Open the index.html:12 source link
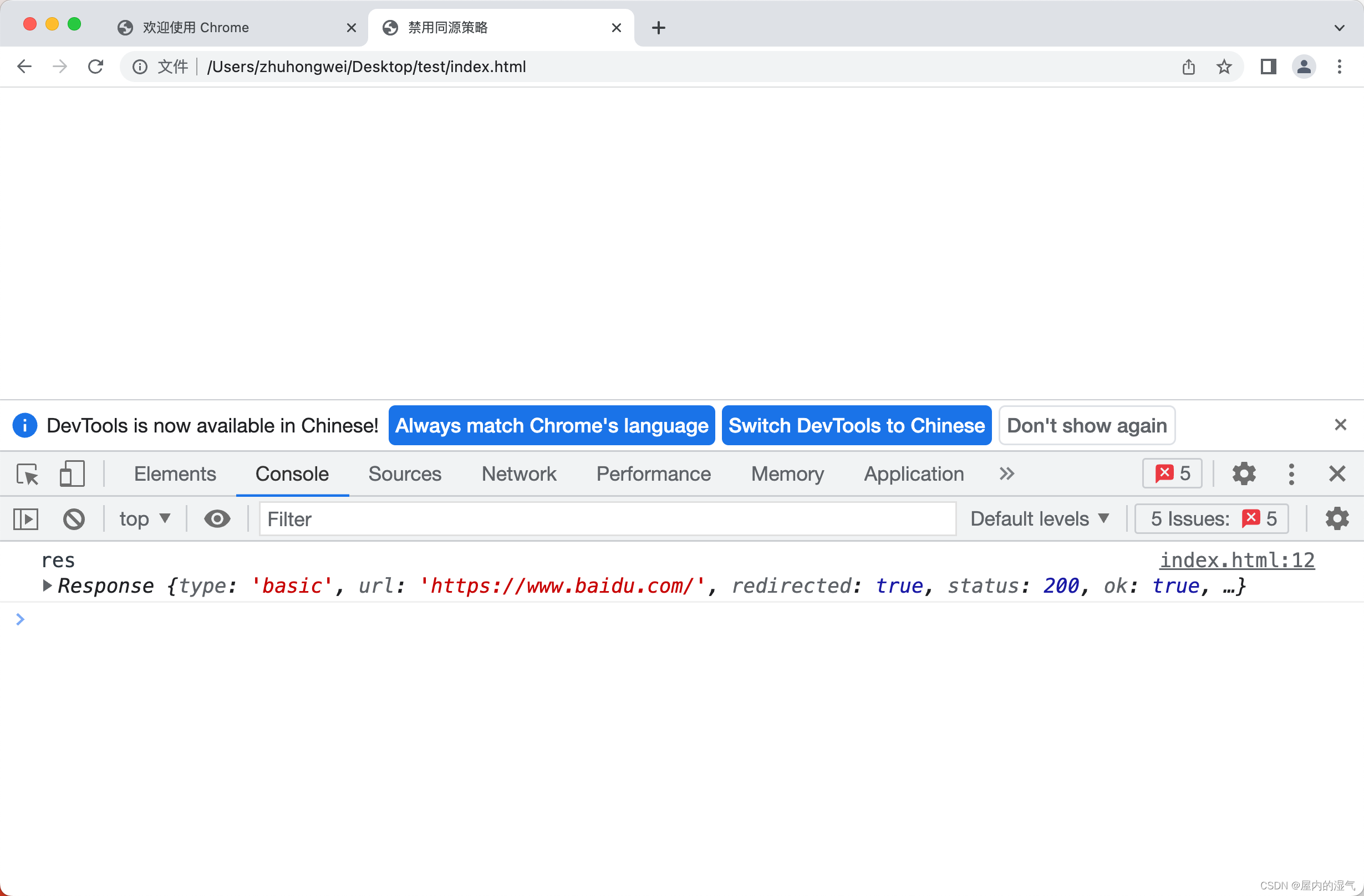This screenshot has width=1364, height=896. [x=1237, y=560]
